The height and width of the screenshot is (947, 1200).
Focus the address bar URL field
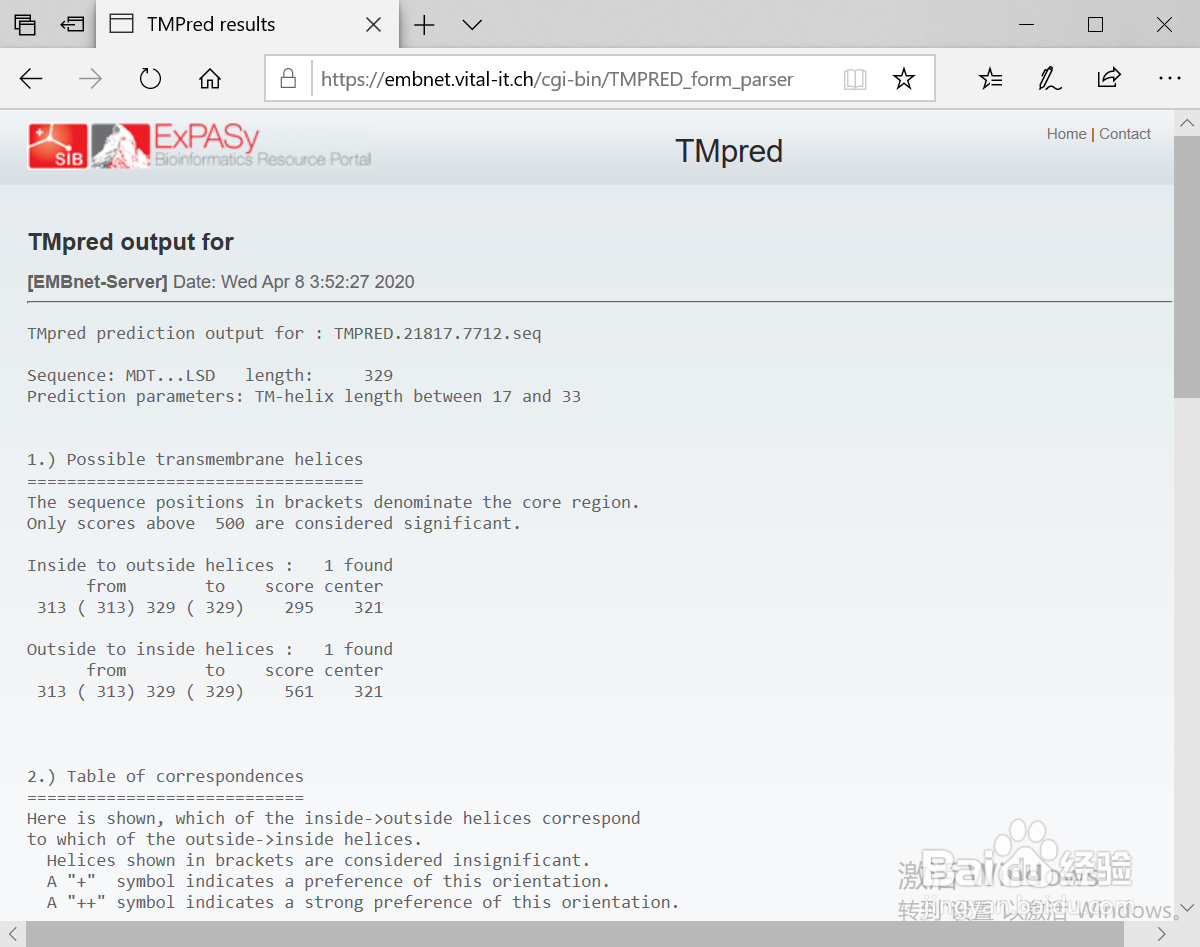[558, 79]
